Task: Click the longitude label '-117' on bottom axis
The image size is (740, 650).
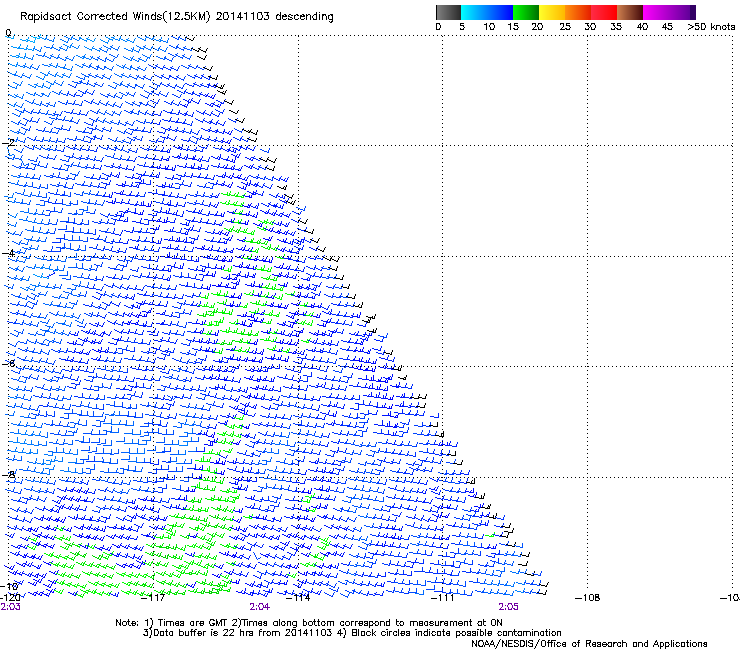Action: tap(153, 598)
